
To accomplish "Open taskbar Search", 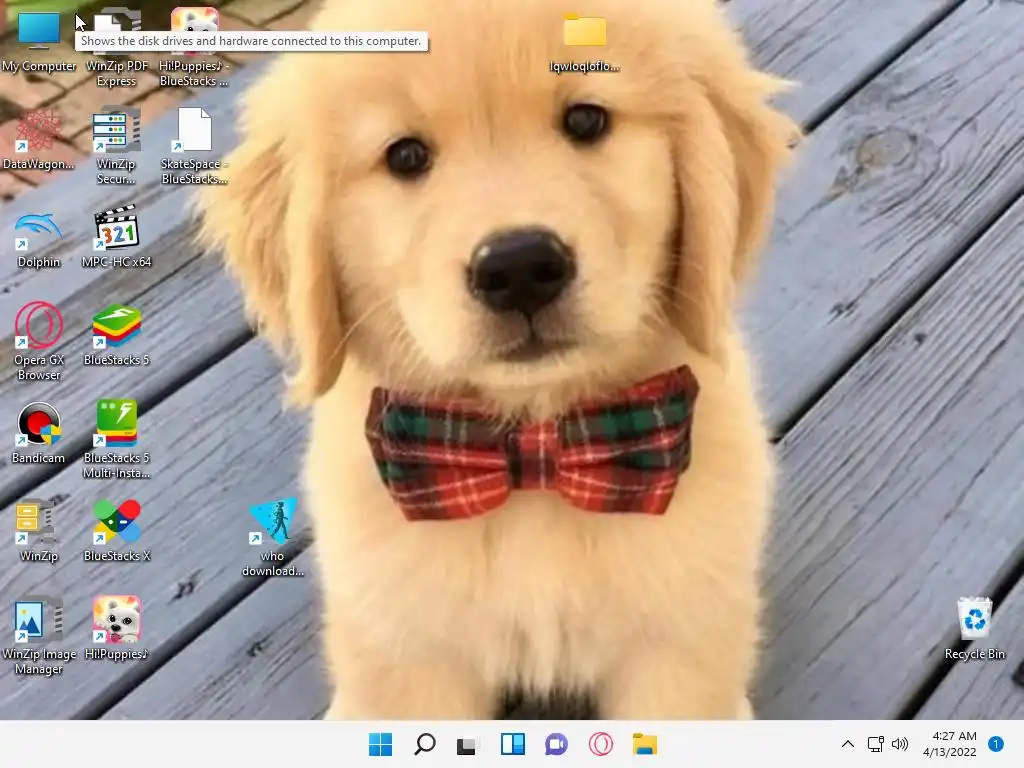I will coord(424,744).
